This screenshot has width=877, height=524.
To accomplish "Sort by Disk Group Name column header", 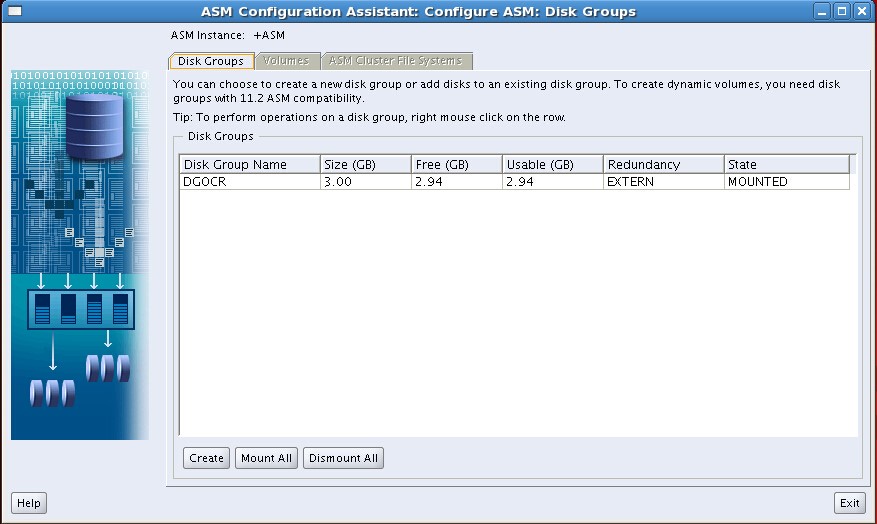I will click(249, 164).
